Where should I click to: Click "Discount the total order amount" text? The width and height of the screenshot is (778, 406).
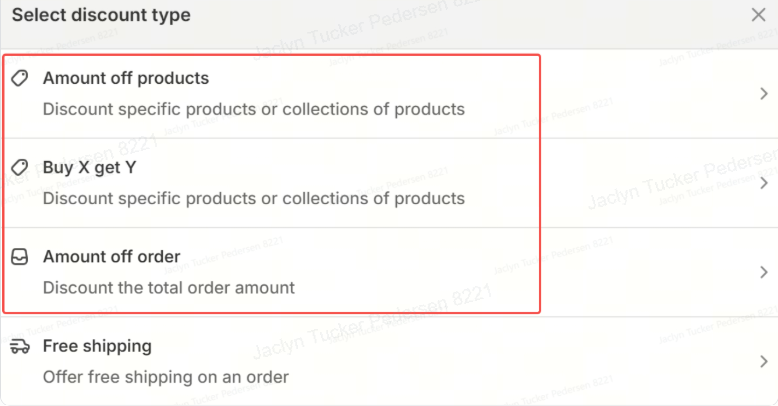point(168,288)
